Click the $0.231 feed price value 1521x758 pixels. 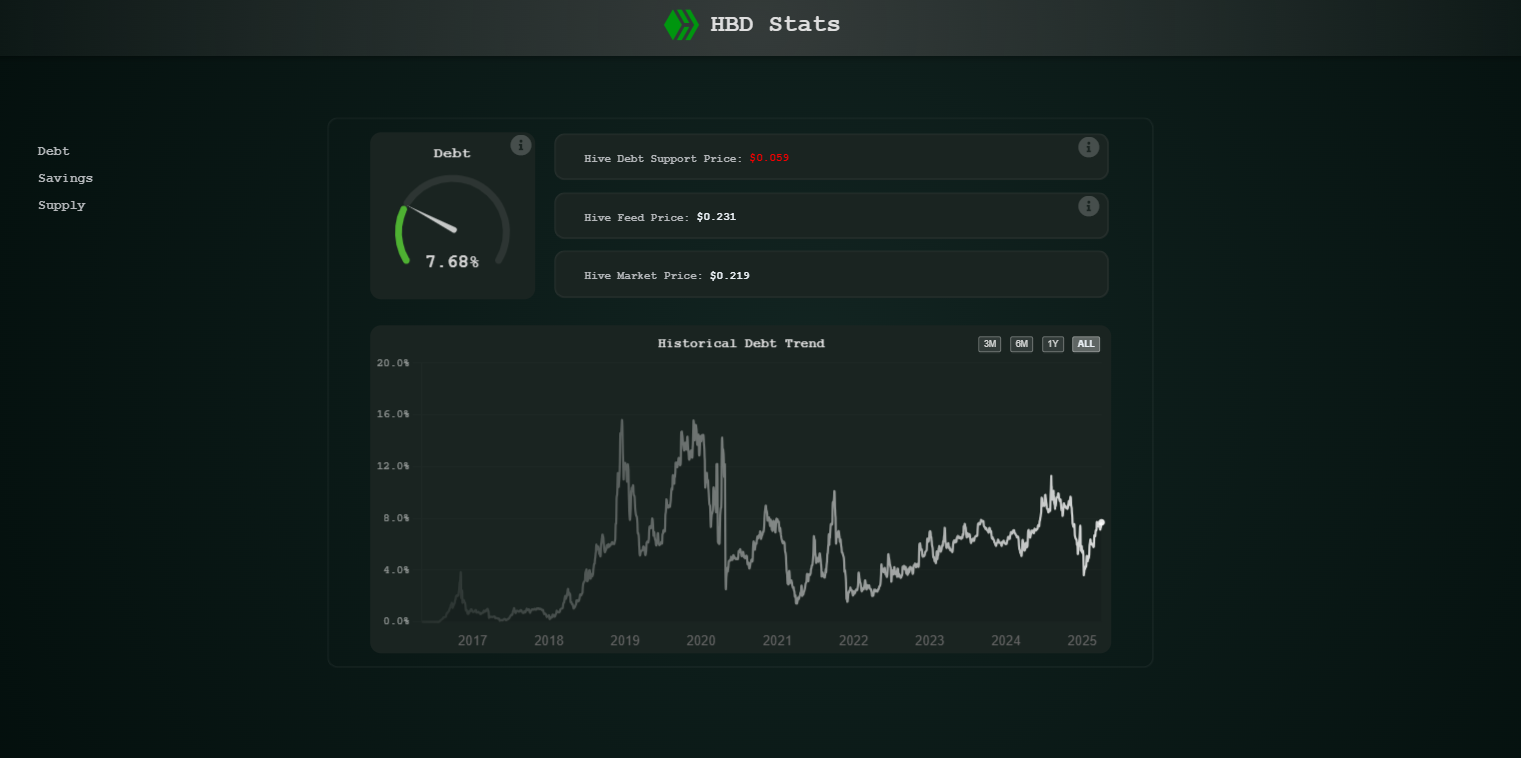pos(716,217)
